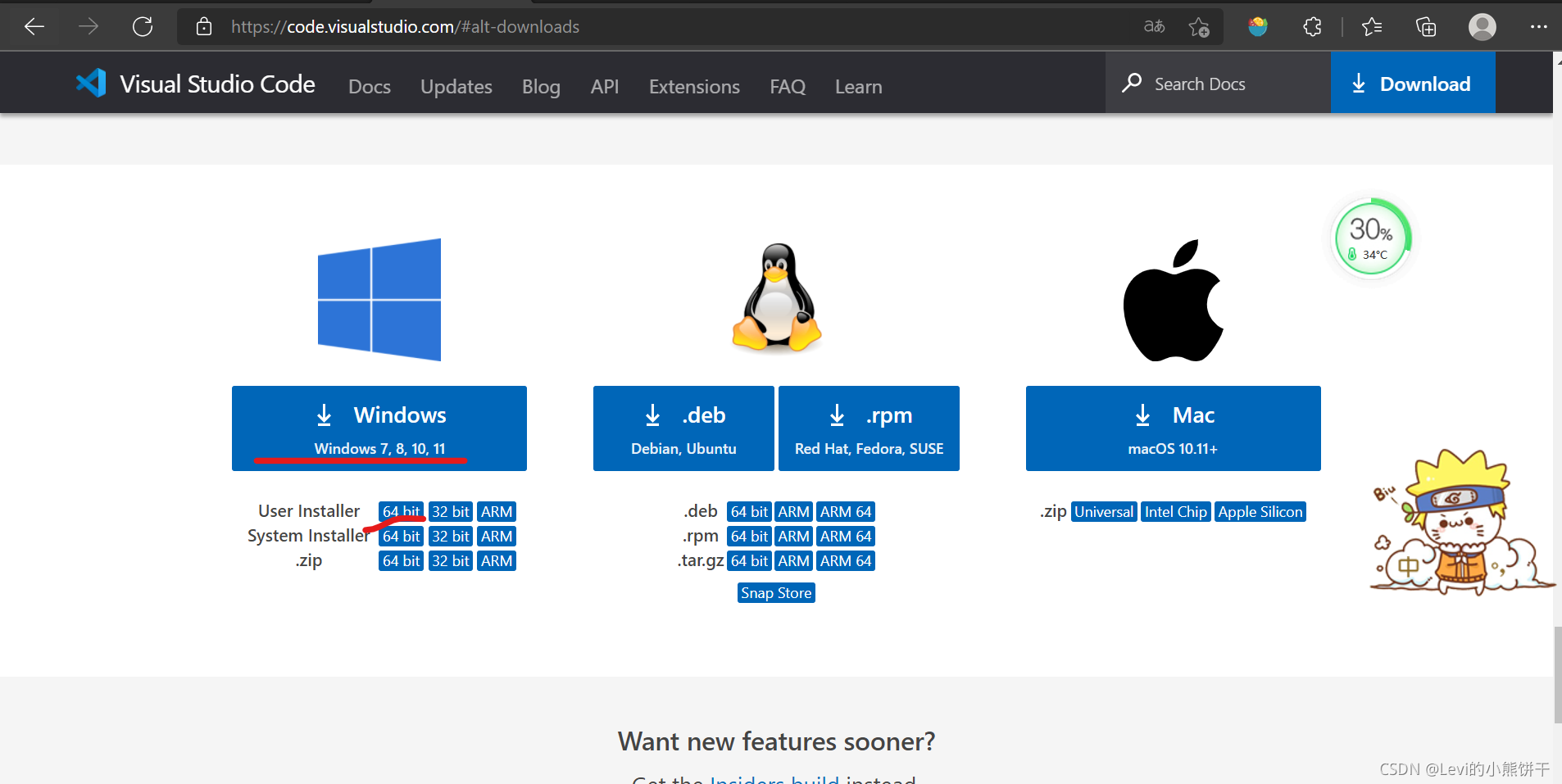The image size is (1562, 784).
Task: Open the translate page icon in address bar
Action: 1154,27
